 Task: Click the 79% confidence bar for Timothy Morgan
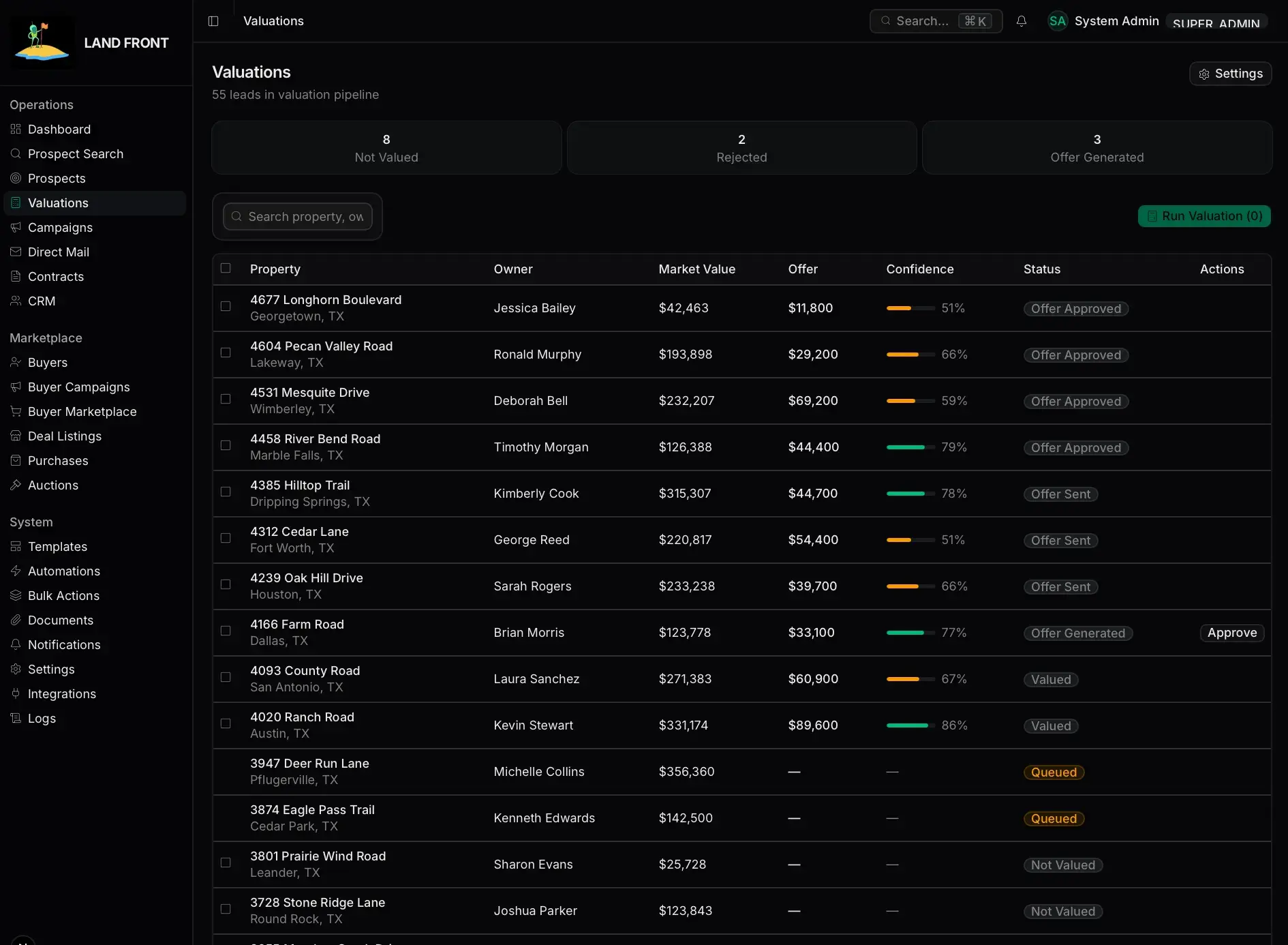click(910, 447)
